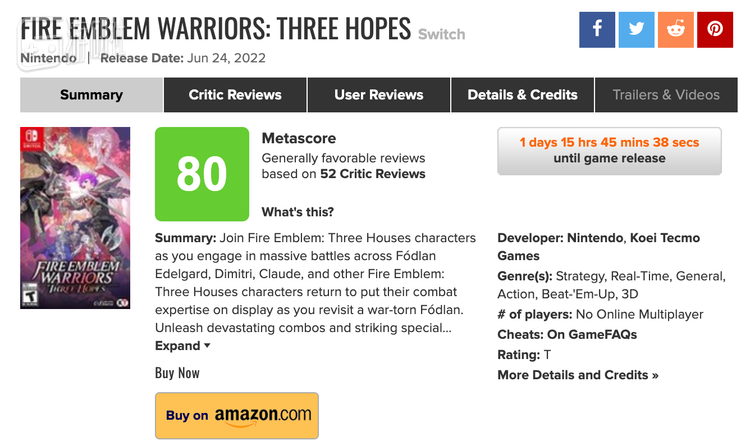Open the User Reviews tab
This screenshot has width=750, height=445.
(378, 95)
